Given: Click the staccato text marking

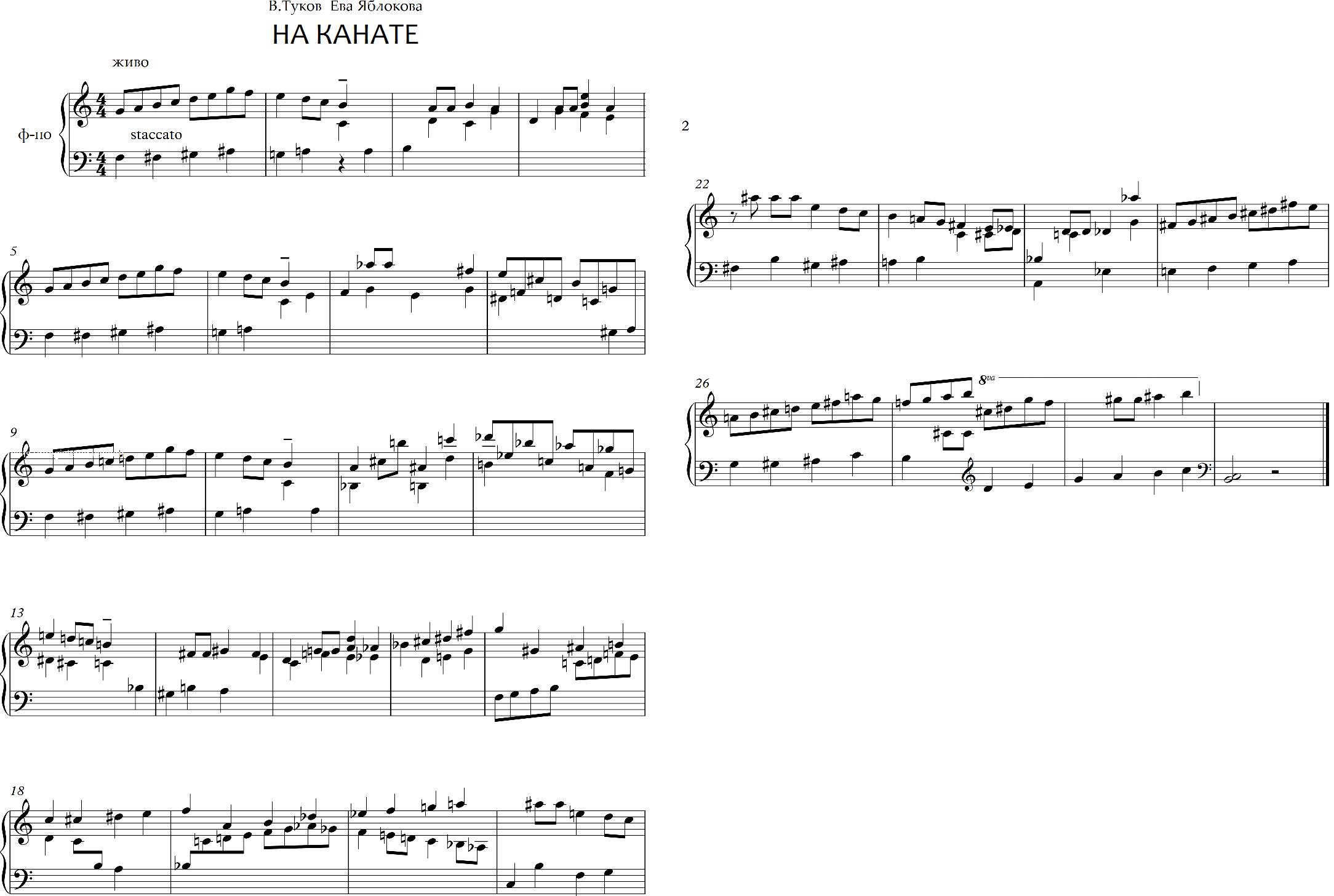Looking at the screenshot, I should [x=156, y=135].
